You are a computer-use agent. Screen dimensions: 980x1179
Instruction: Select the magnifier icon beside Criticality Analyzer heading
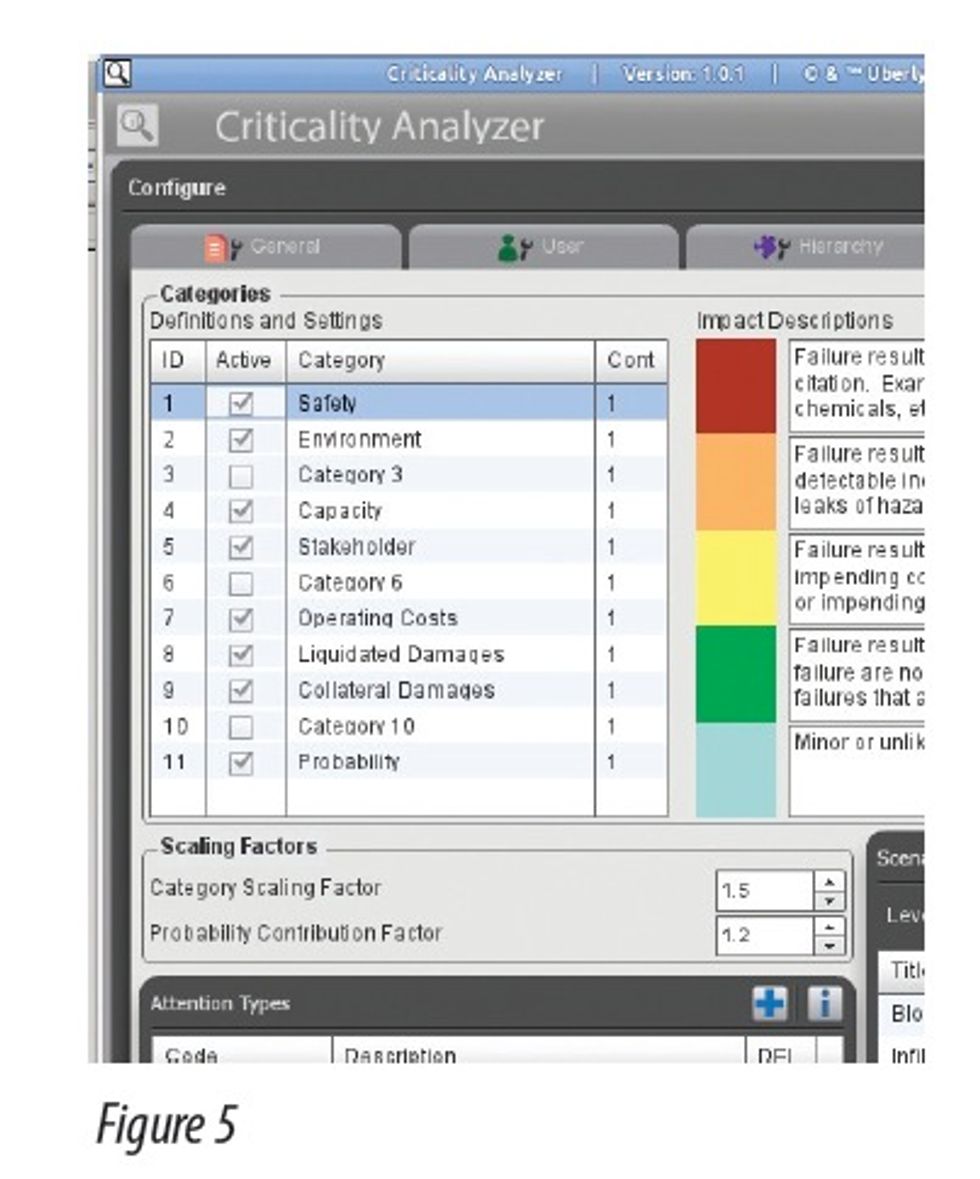(x=140, y=127)
